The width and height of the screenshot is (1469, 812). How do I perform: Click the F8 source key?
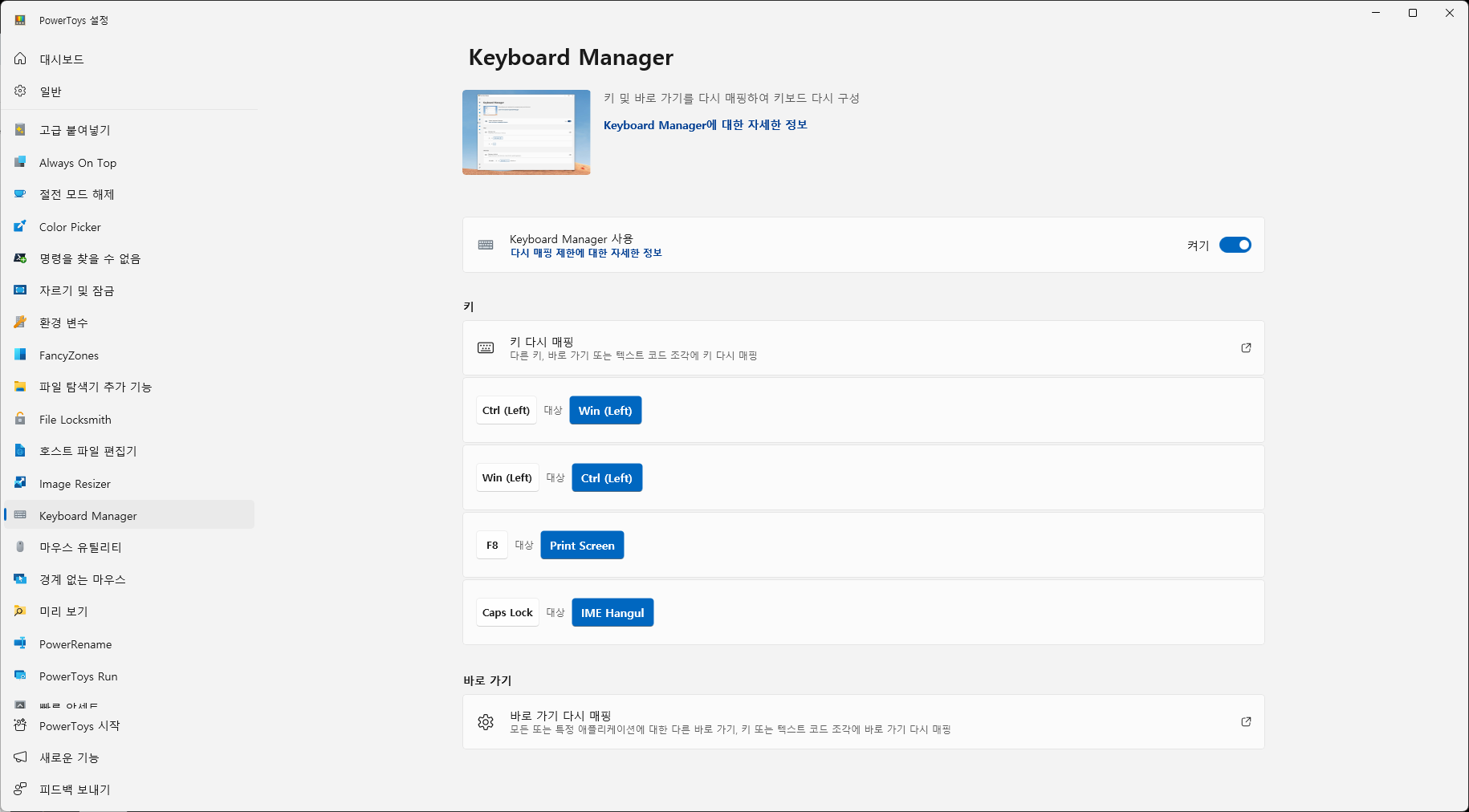(492, 545)
